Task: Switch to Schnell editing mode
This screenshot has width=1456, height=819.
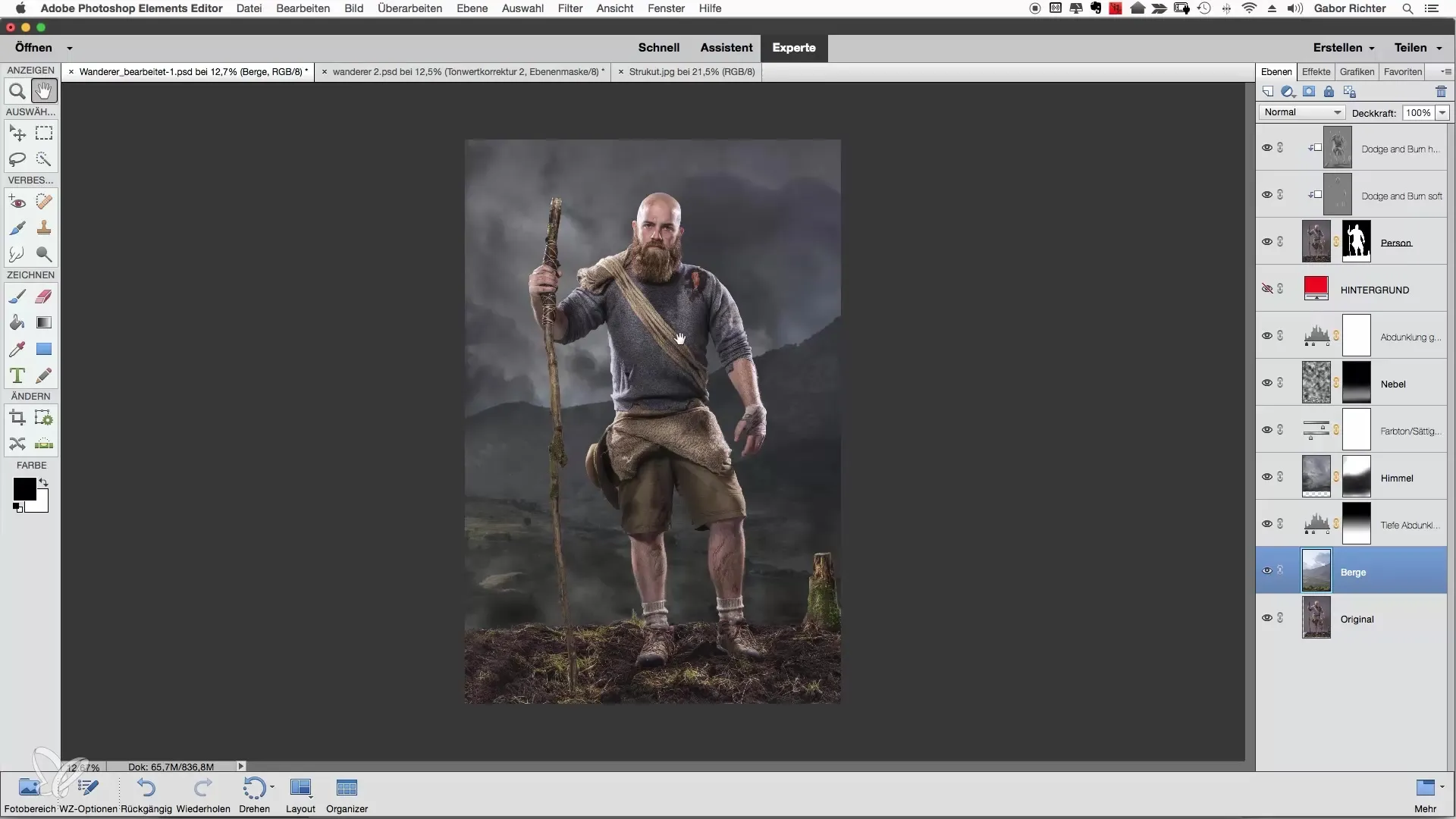Action: [x=658, y=48]
